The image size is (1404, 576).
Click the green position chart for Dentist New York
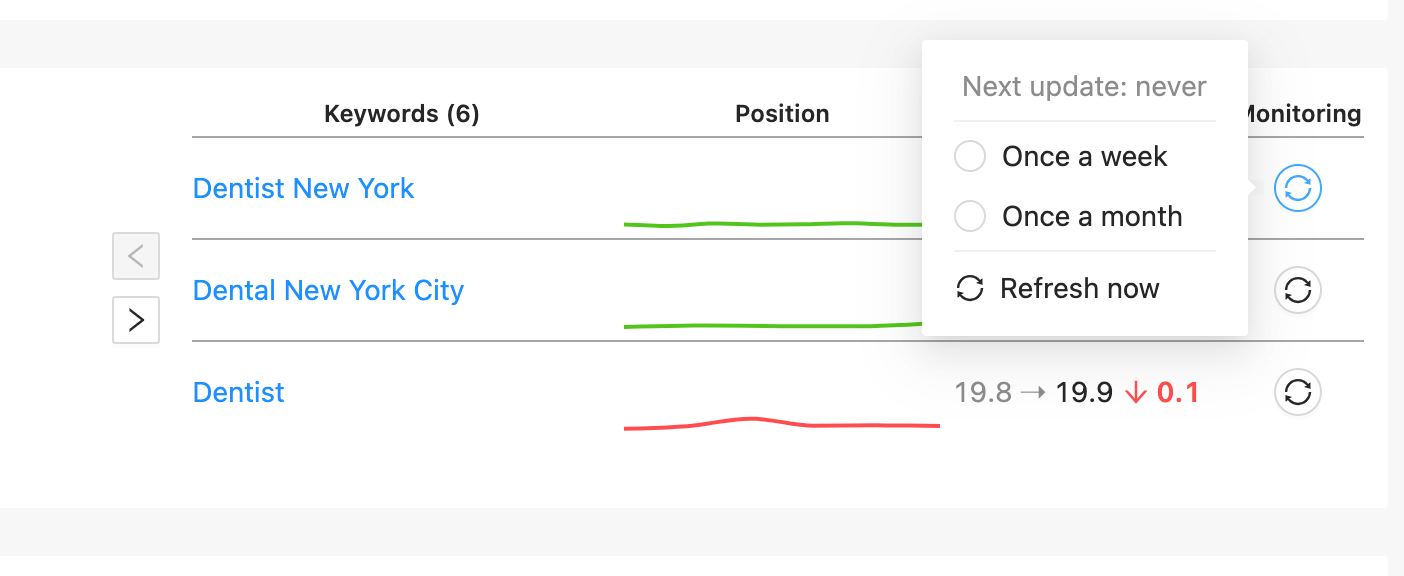tap(770, 224)
